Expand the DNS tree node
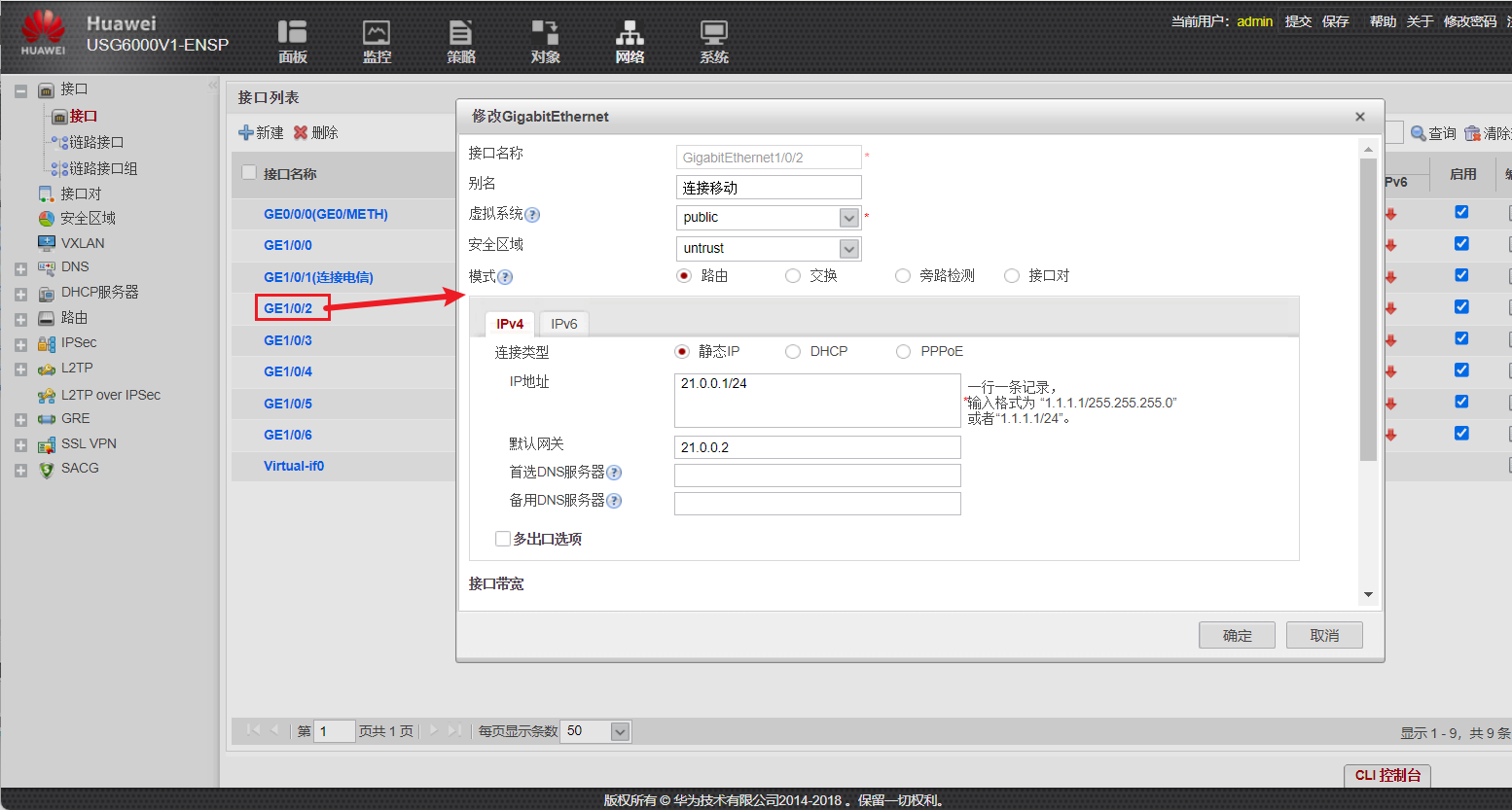The width and height of the screenshot is (1512, 810). (20, 269)
